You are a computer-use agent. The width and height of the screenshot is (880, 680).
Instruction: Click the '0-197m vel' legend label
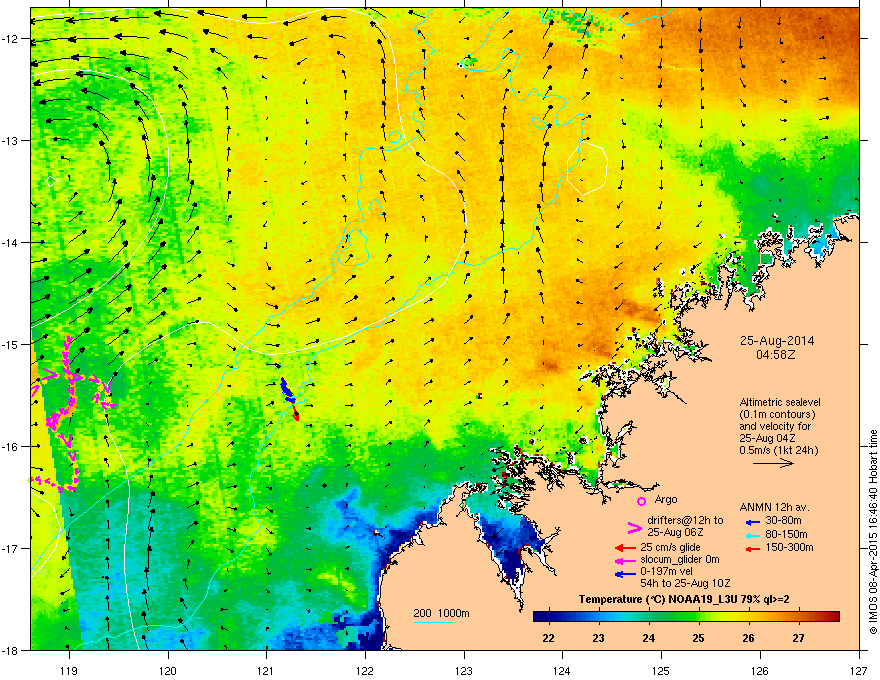coord(666,571)
